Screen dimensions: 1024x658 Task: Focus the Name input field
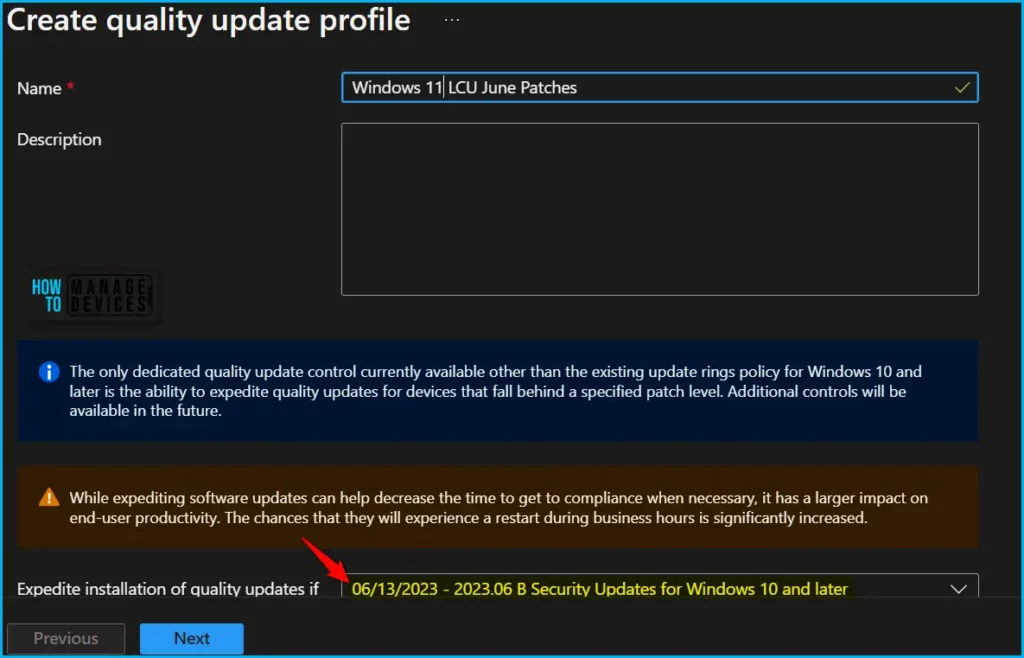[x=660, y=87]
